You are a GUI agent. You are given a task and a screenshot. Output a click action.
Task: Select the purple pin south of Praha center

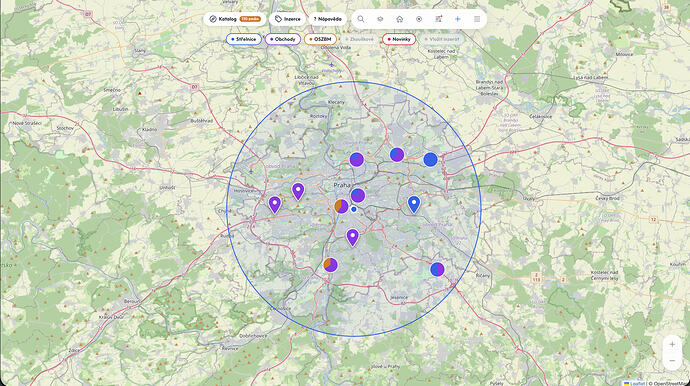pyautogui.click(x=352, y=237)
